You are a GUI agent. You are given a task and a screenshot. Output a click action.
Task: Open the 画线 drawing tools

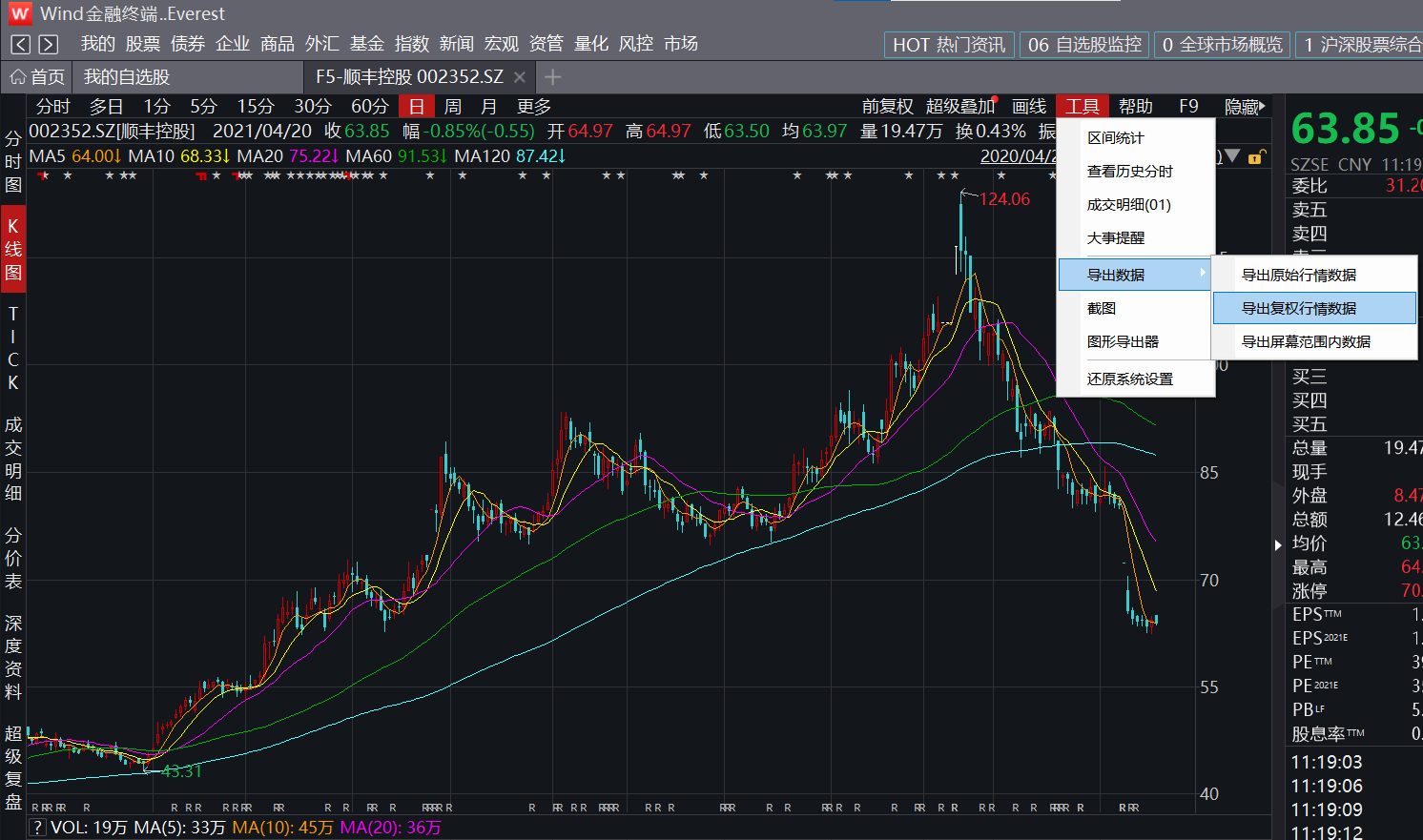[1029, 107]
